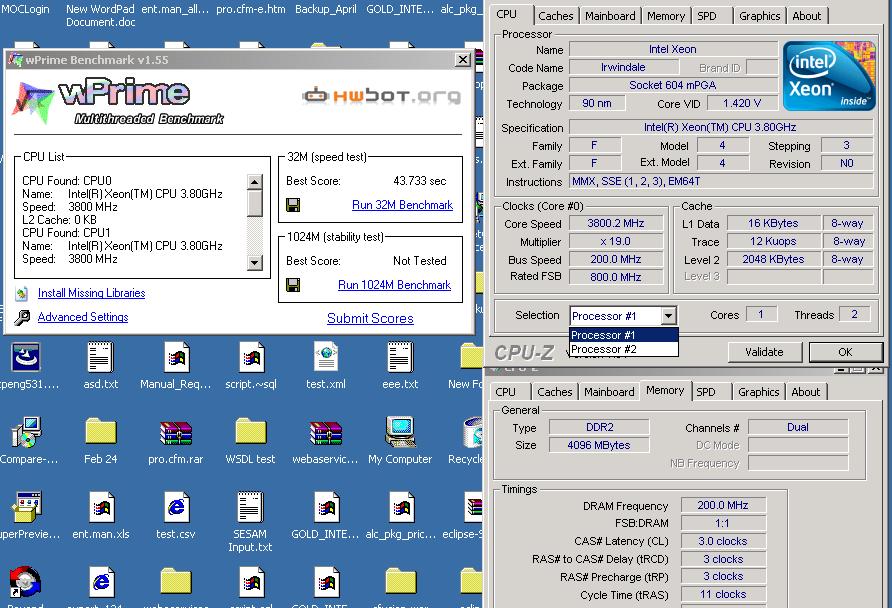The height and width of the screenshot is (608, 892).
Task: Select the Feb 24 folder
Action: [x=101, y=432]
